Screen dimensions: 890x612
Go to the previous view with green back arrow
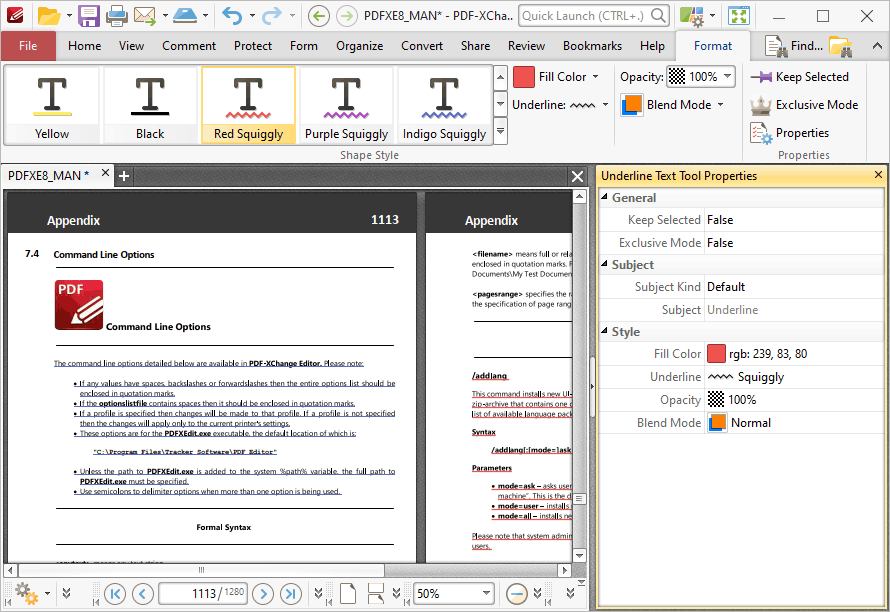coord(319,16)
